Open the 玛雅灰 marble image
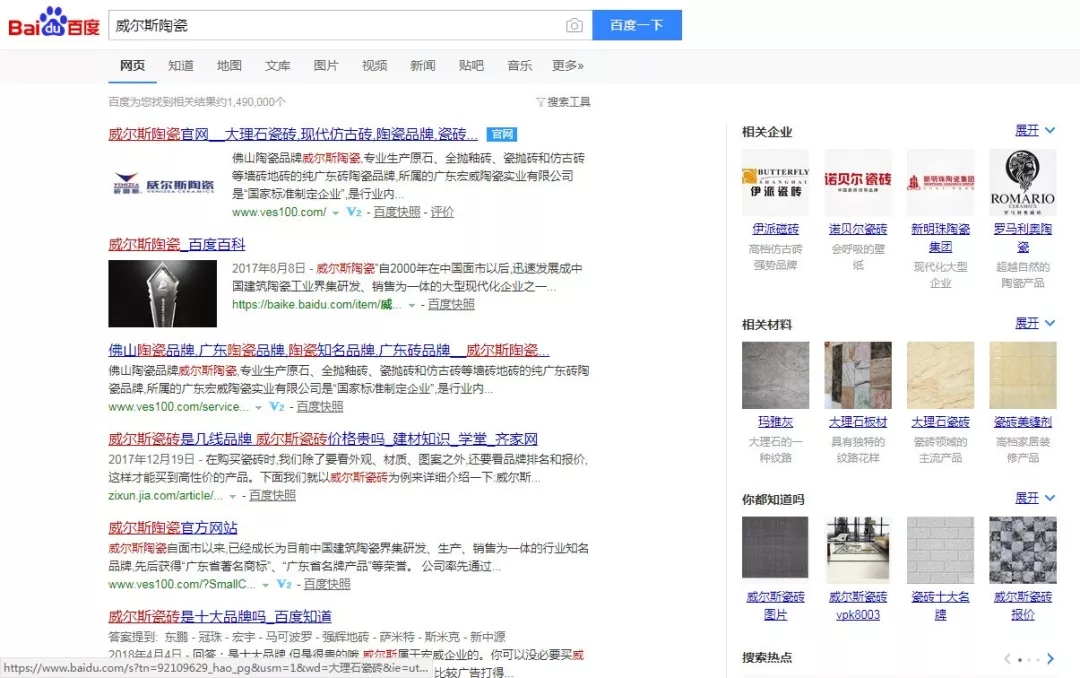The width and height of the screenshot is (1080, 678). (776, 376)
